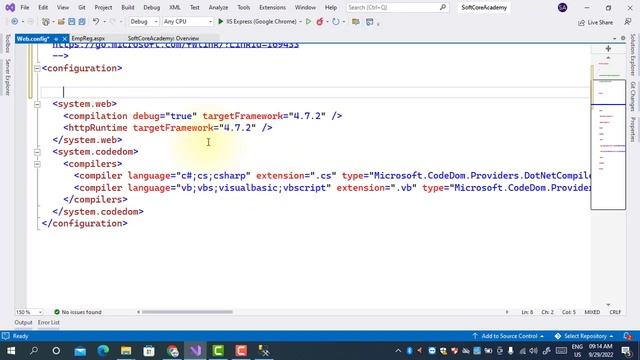Click the New Project toolbar icon

(x=46, y=22)
